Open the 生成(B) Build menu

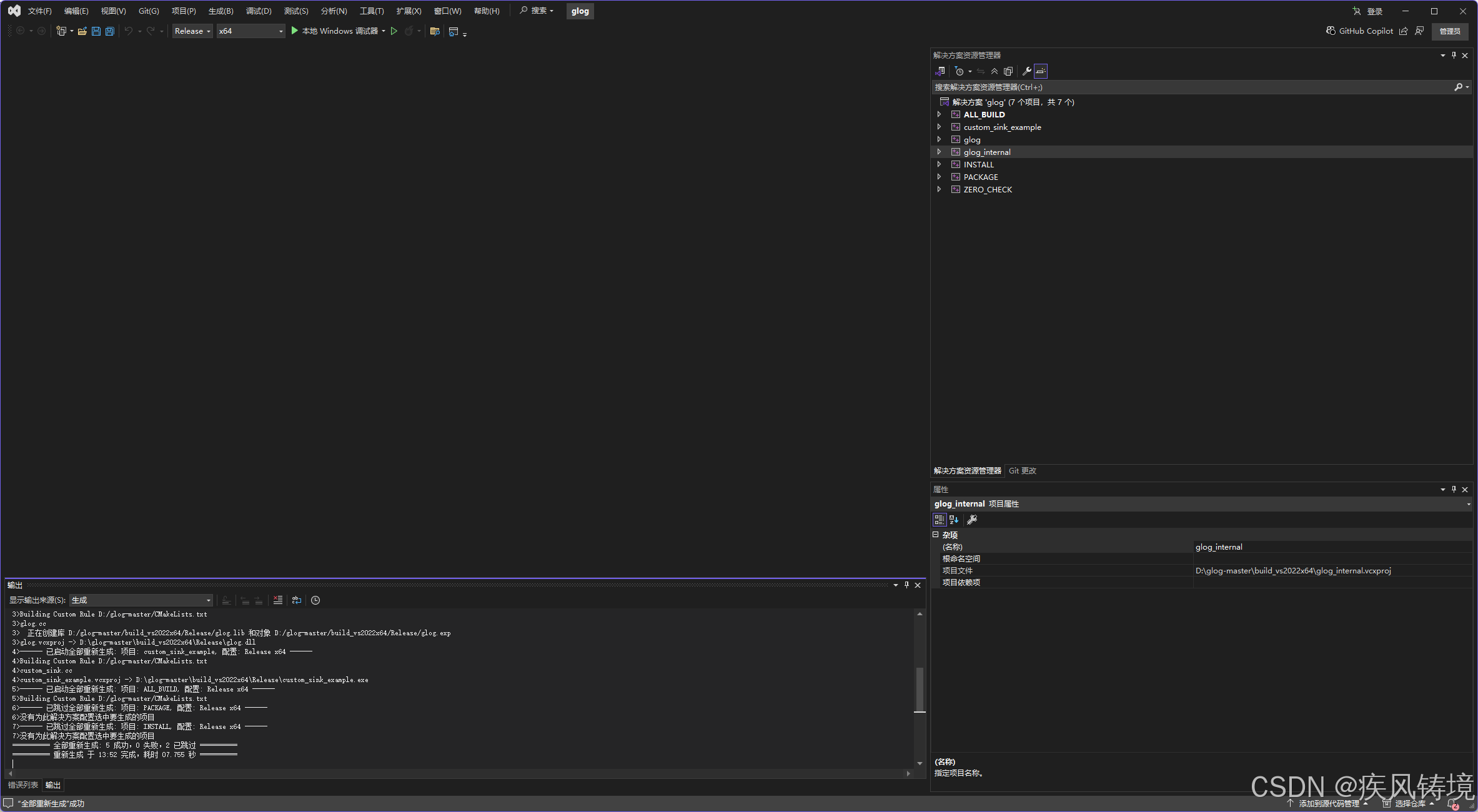point(221,11)
